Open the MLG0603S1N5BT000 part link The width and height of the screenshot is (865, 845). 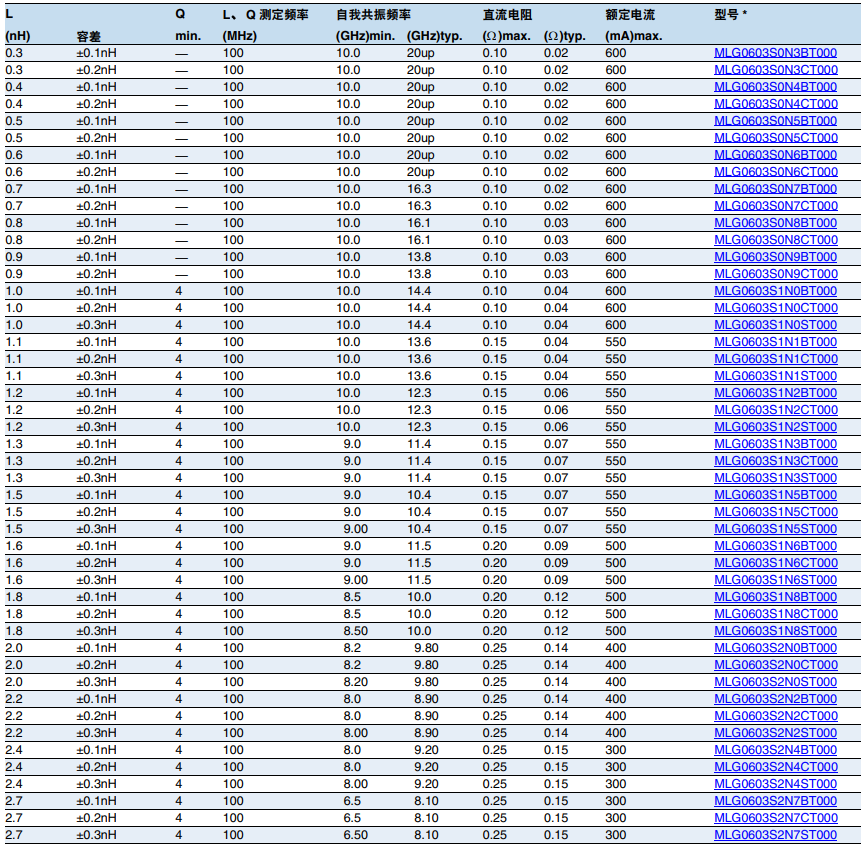pyautogui.click(x=775, y=495)
